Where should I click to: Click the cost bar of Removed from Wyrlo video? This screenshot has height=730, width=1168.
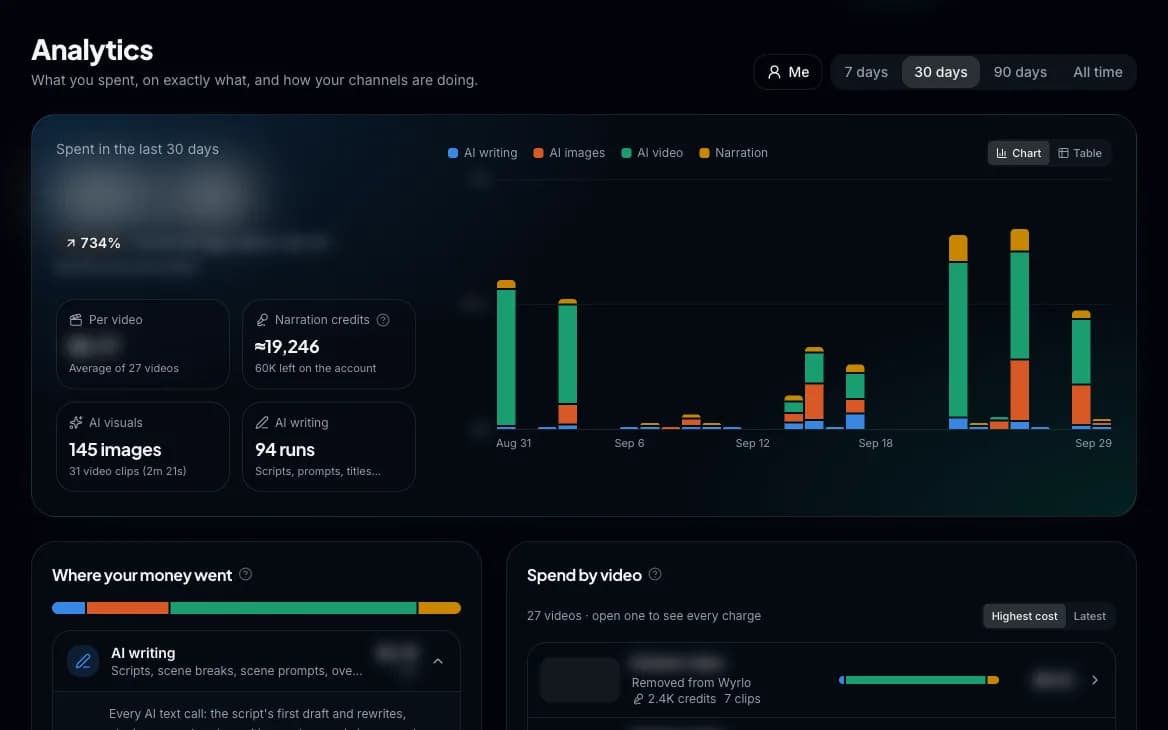(x=918, y=680)
